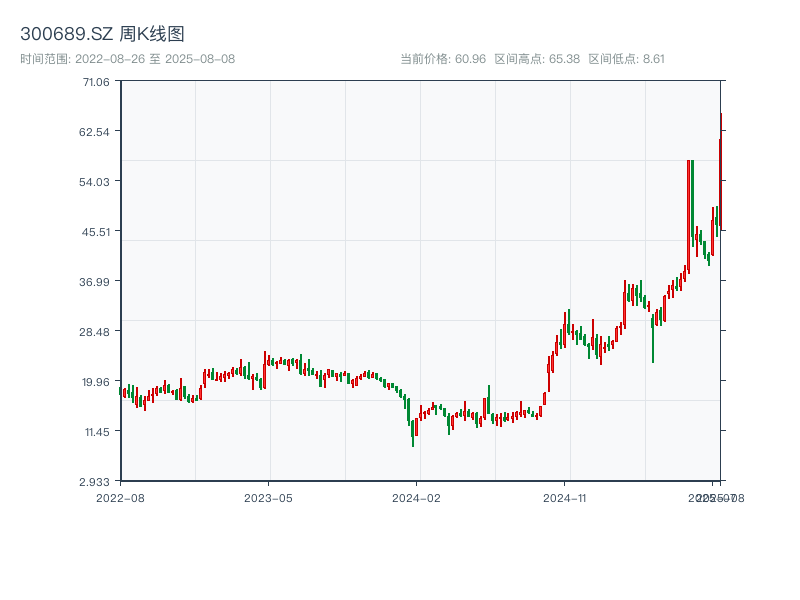Click the 2024-02 x-axis date label

tap(418, 497)
